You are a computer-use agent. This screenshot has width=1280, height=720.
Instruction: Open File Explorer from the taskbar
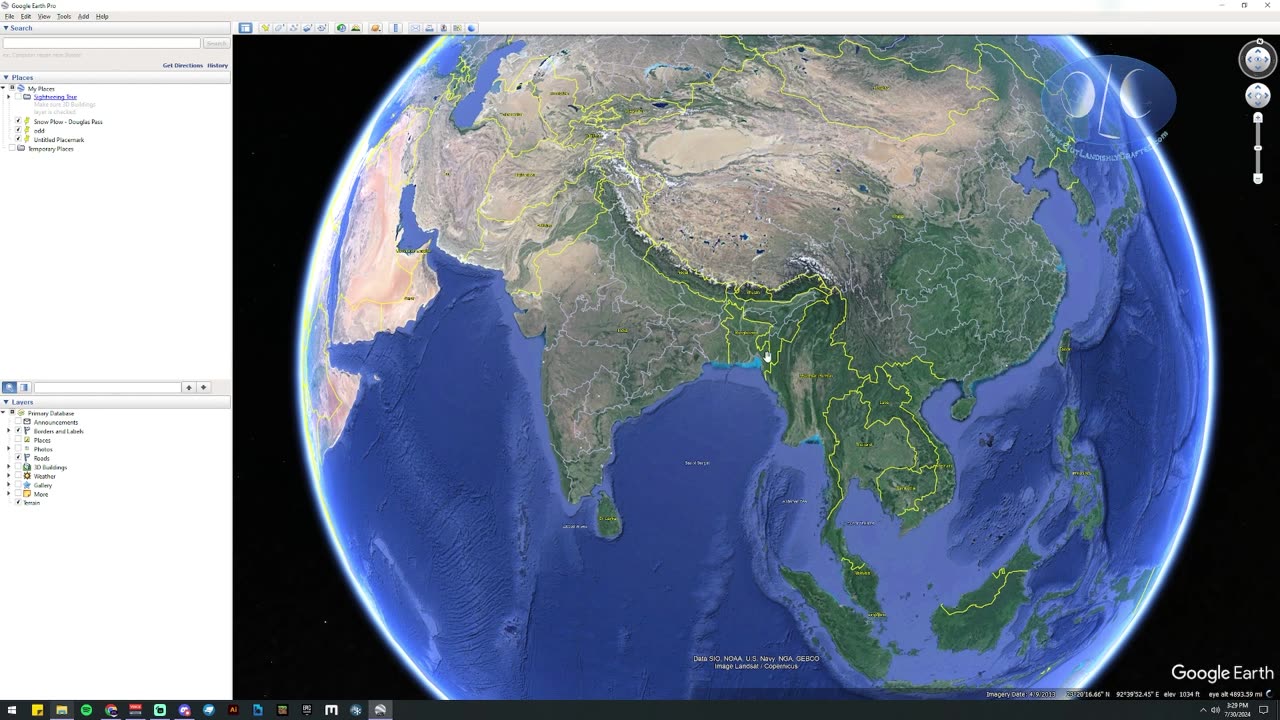pyautogui.click(x=62, y=710)
